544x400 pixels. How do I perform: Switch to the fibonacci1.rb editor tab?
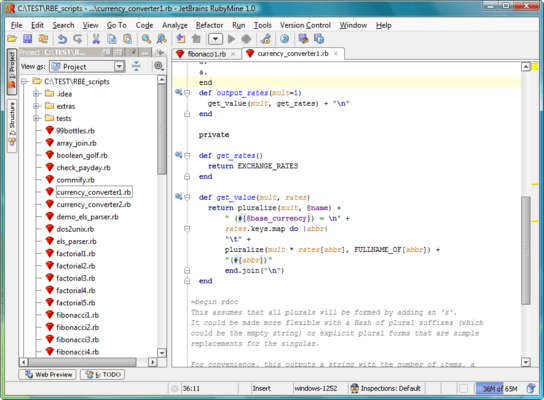tap(207, 54)
